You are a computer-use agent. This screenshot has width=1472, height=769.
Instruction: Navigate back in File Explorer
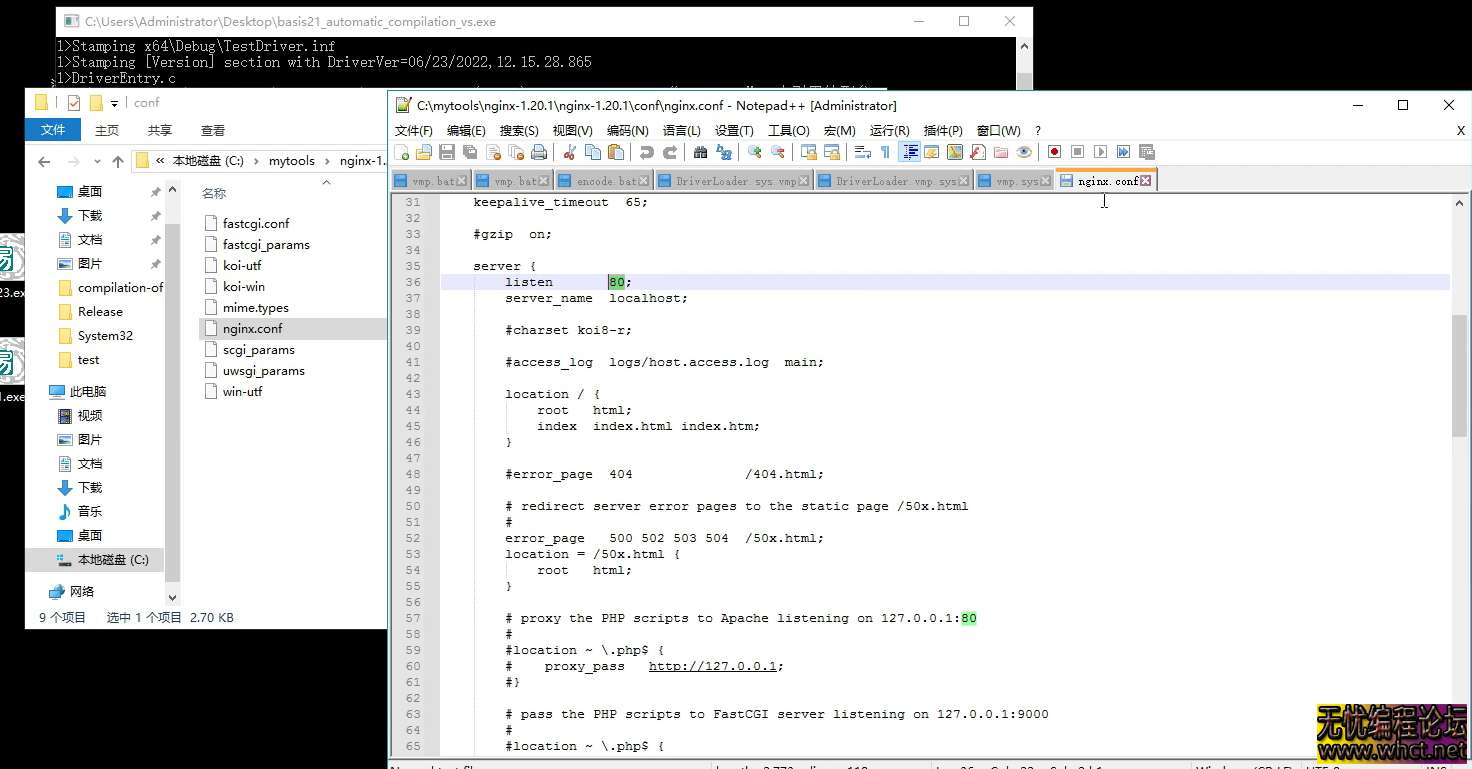point(44,160)
